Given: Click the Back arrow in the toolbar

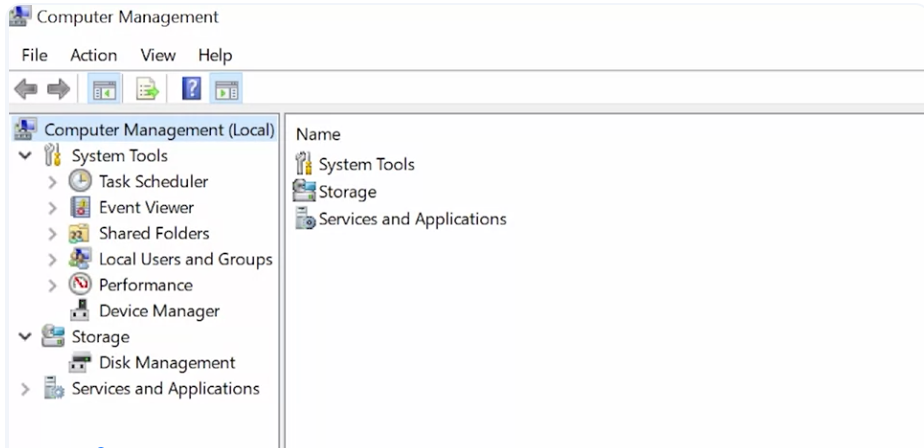Looking at the screenshot, I should (25, 90).
